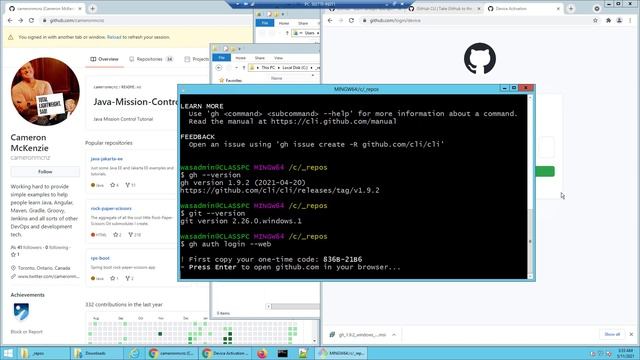Click the Back arrow in the right Chrome window
640x360 pixels.
(x=330, y=20)
